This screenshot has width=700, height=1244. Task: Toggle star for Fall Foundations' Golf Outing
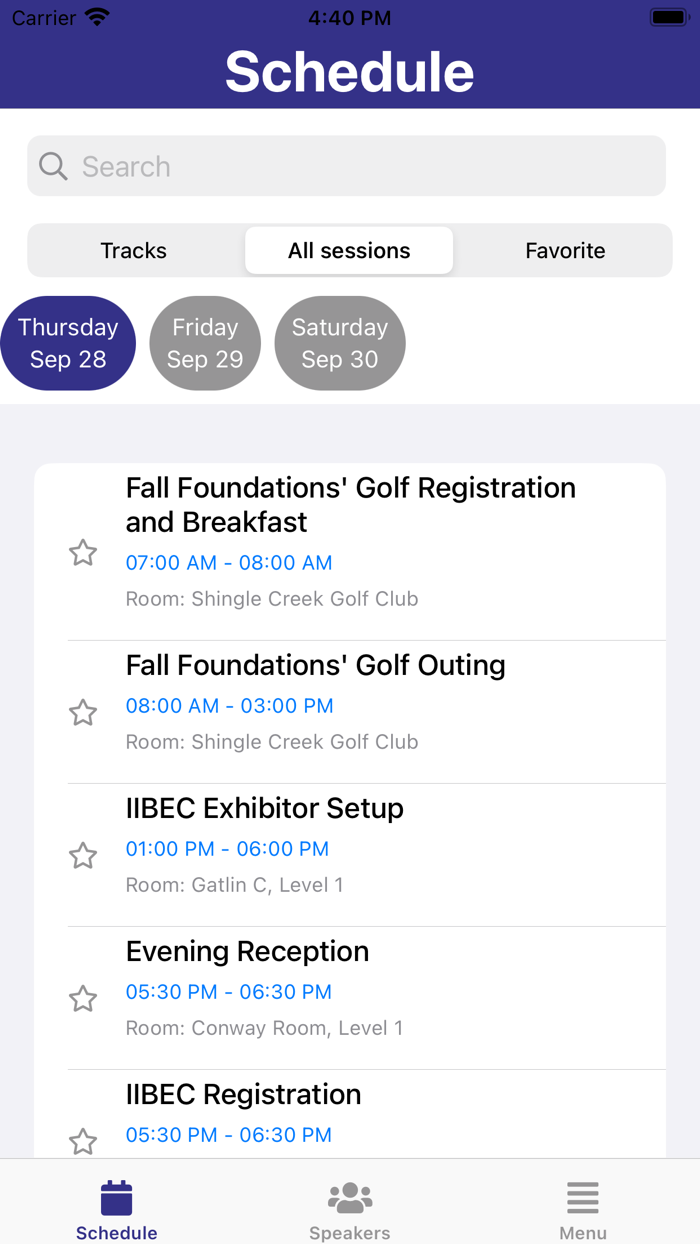pos(83,712)
